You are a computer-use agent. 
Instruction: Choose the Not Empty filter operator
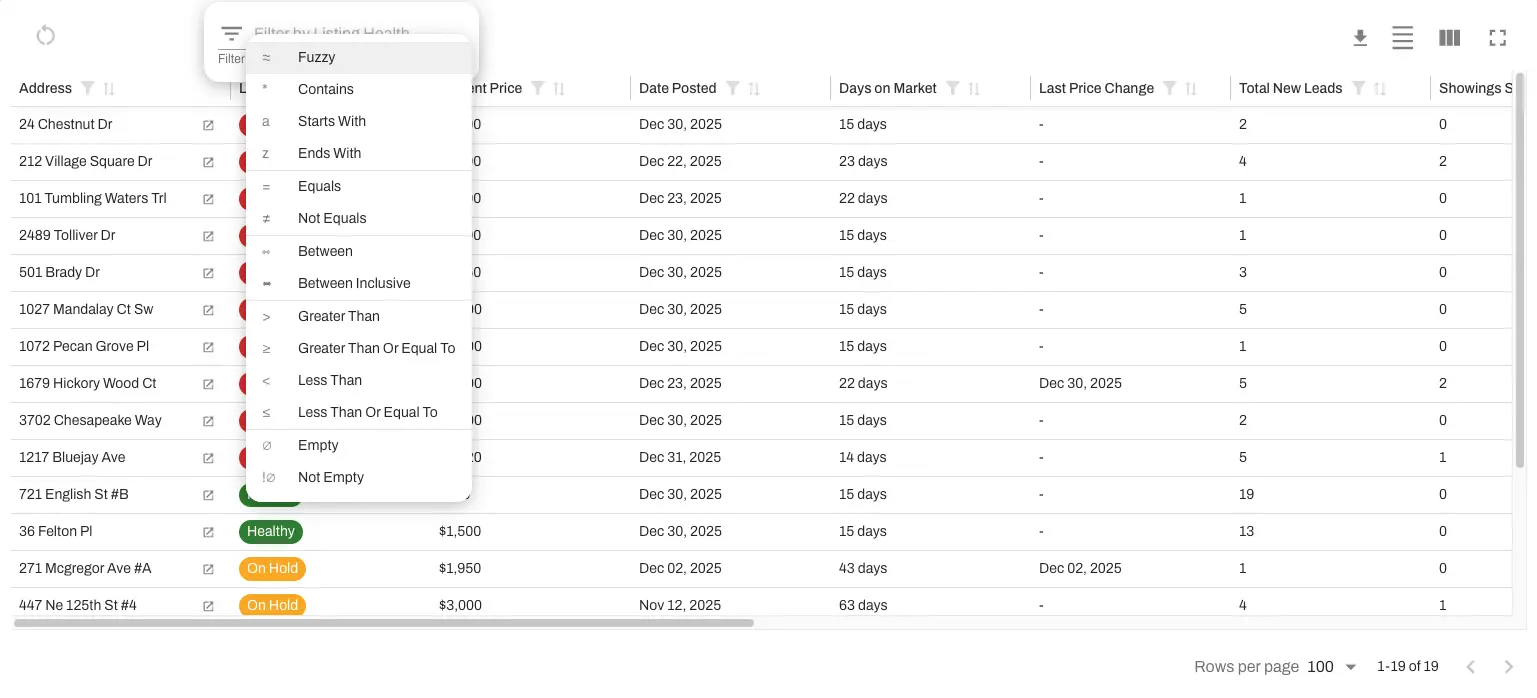pyautogui.click(x=330, y=477)
